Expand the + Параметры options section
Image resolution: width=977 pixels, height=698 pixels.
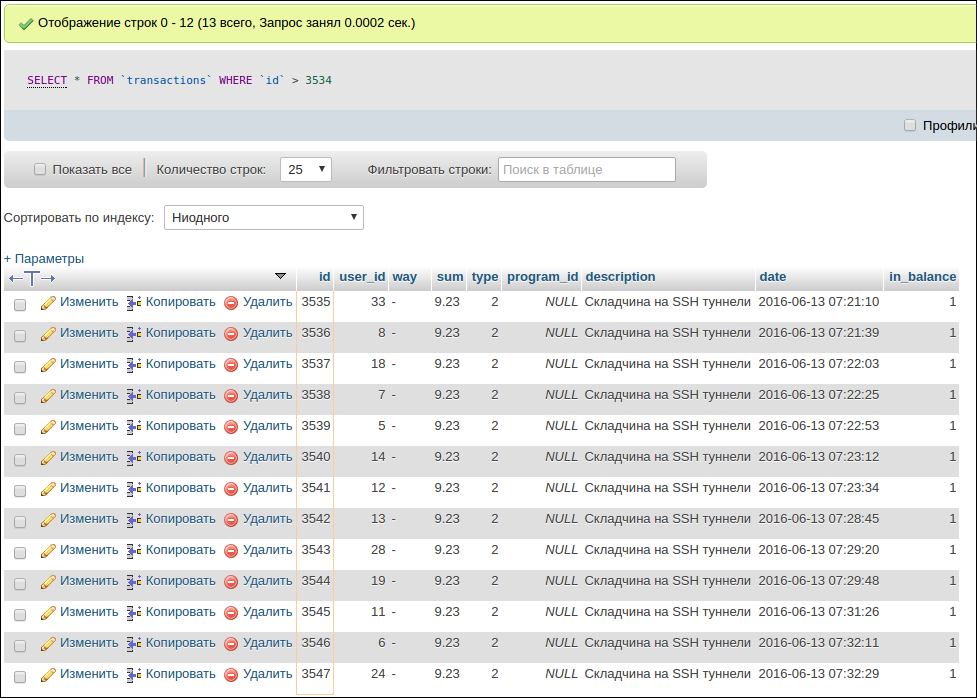click(x=44, y=259)
